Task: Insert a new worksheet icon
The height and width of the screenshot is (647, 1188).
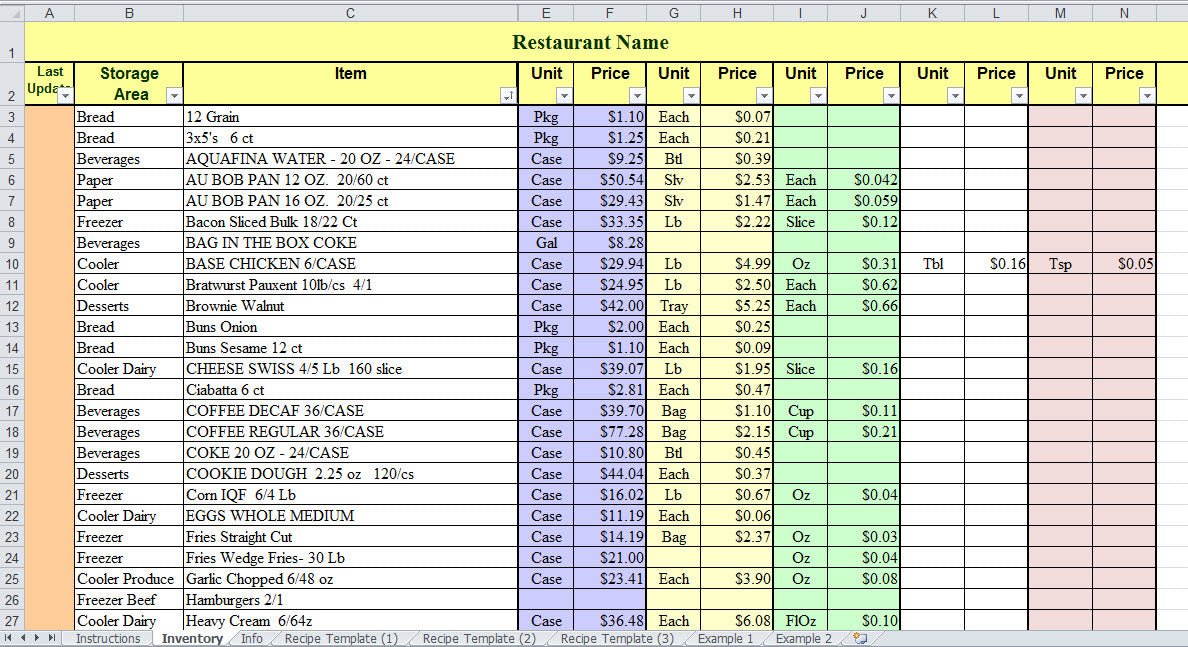Action: tap(860, 638)
